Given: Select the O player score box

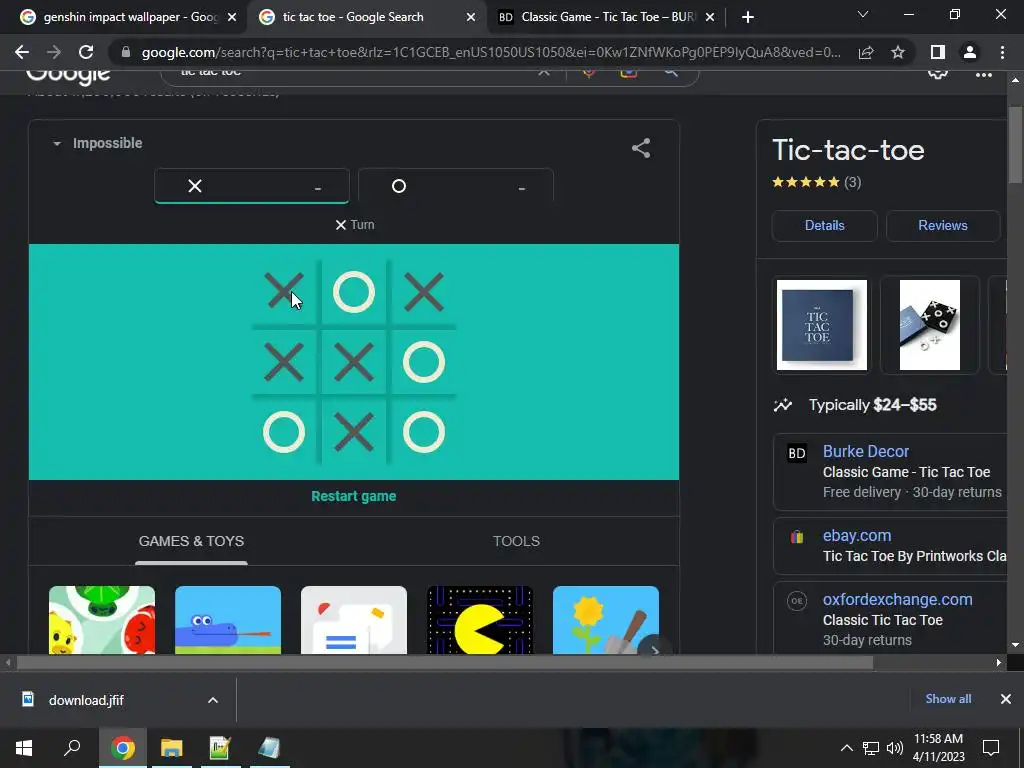Looking at the screenshot, I should [456, 186].
